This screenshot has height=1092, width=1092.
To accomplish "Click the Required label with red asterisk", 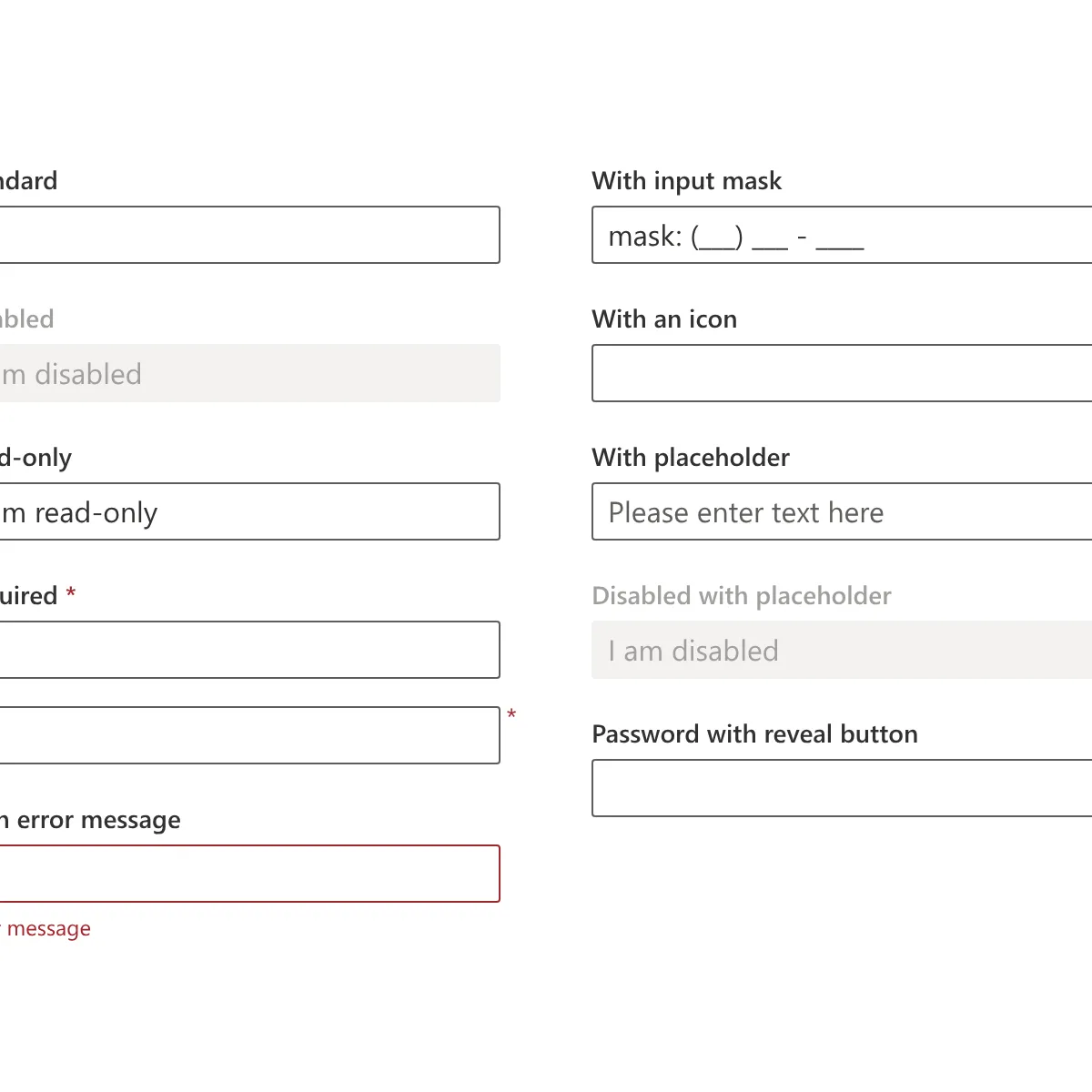I will 38,596.
